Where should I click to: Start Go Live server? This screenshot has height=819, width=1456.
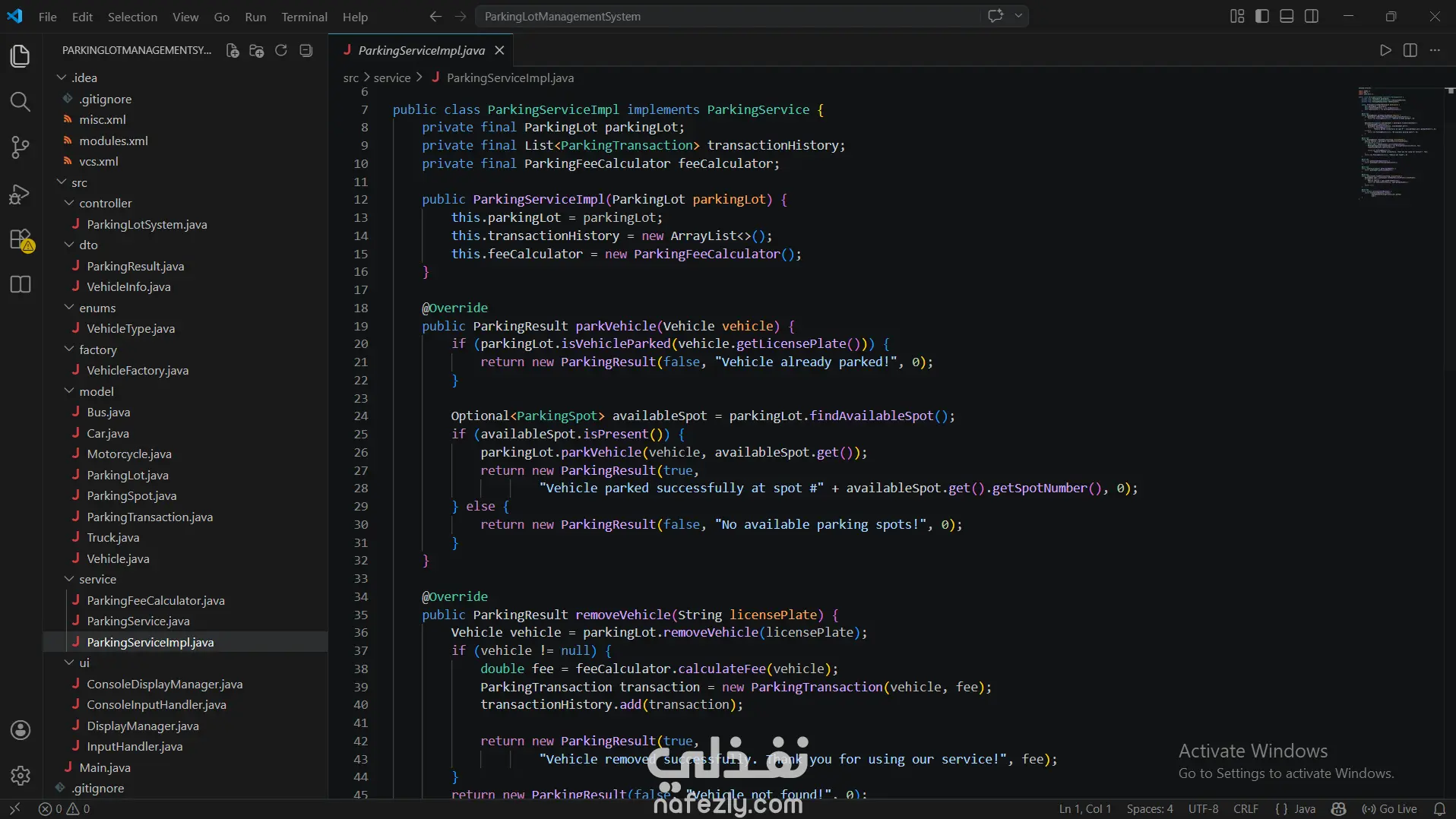1390,809
